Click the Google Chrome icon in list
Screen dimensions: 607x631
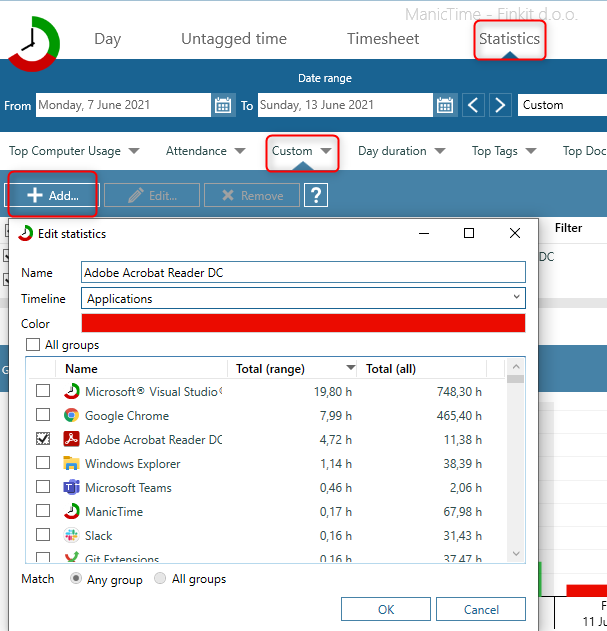72,416
